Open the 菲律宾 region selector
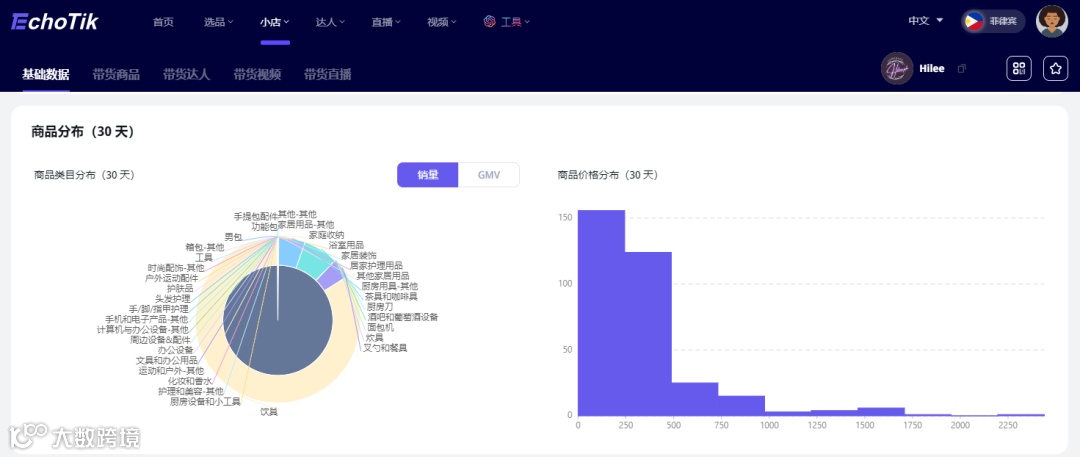The height and width of the screenshot is (457, 1080). tap(993, 21)
